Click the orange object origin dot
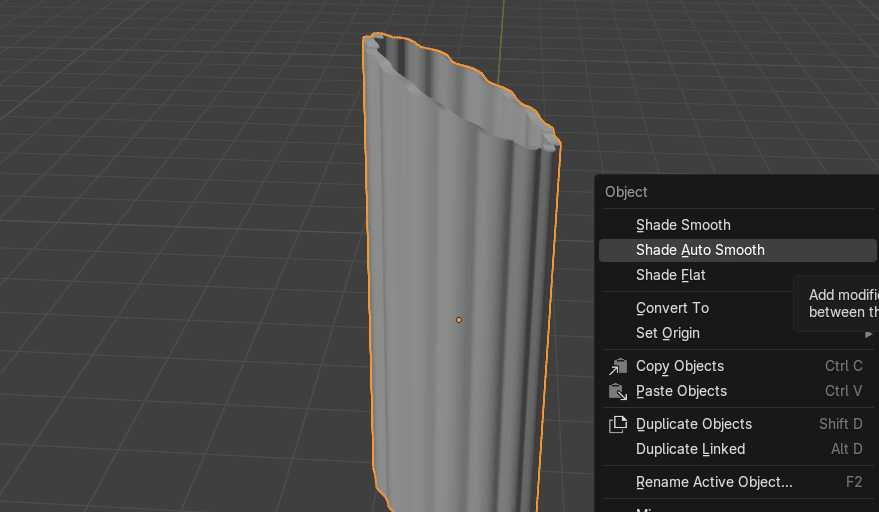 click(459, 320)
